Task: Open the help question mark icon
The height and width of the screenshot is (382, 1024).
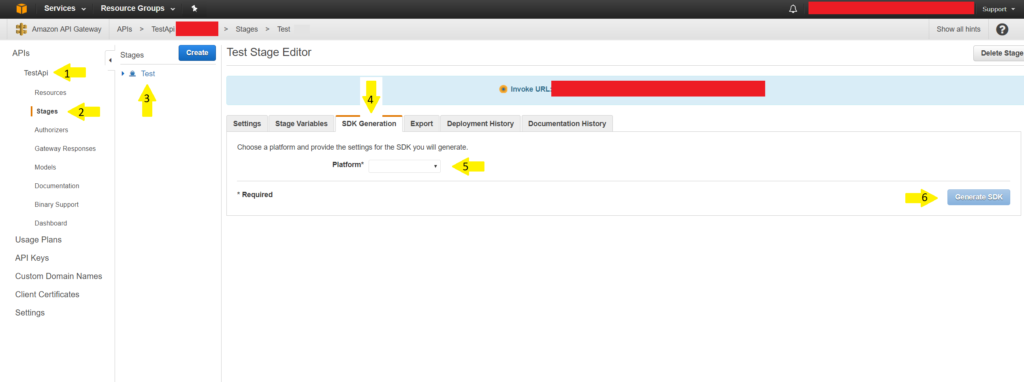Action: [x=1002, y=29]
